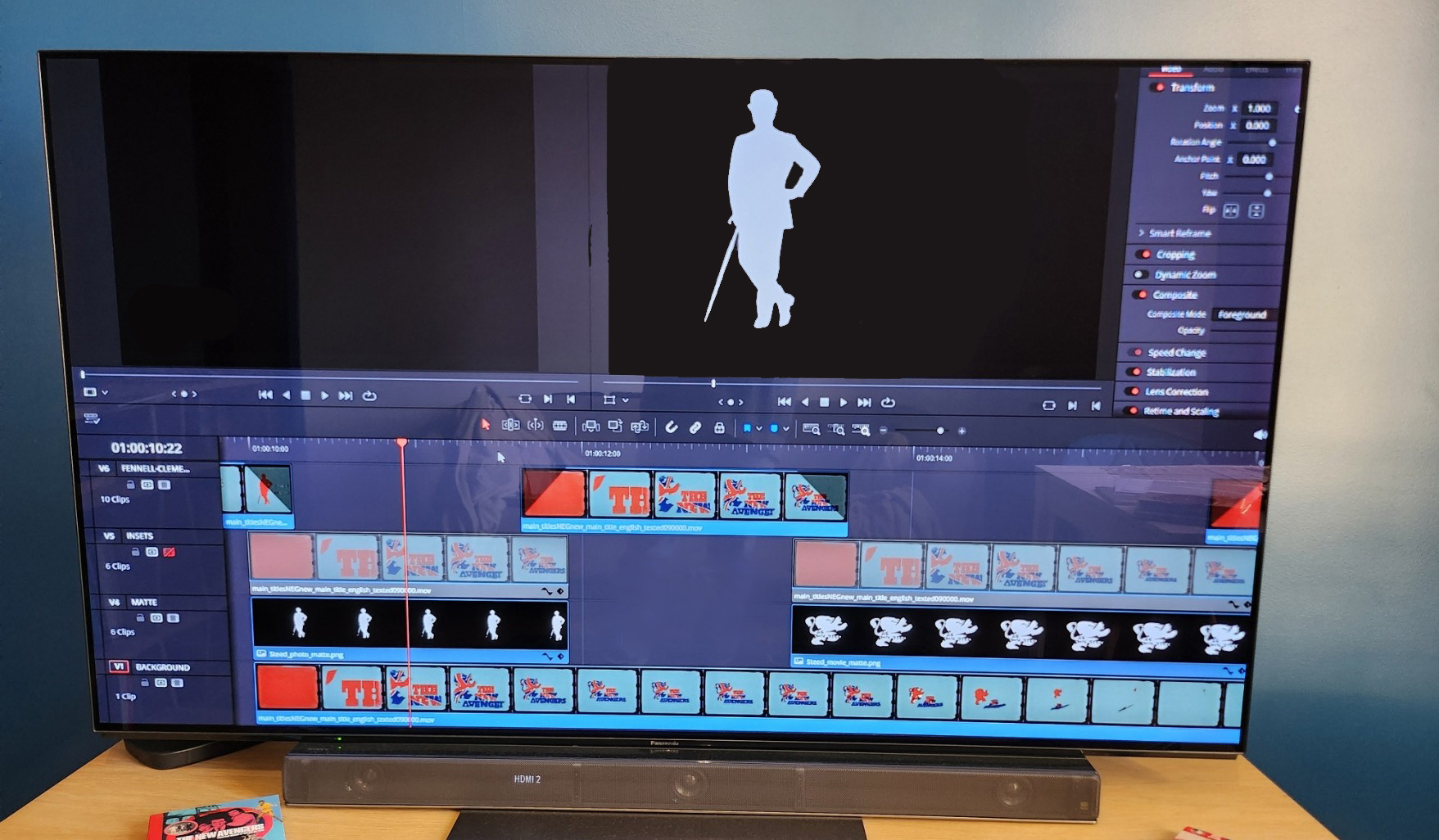The image size is (1439, 840).
Task: Switch to the Video tab in Inspector
Action: coord(1171,69)
